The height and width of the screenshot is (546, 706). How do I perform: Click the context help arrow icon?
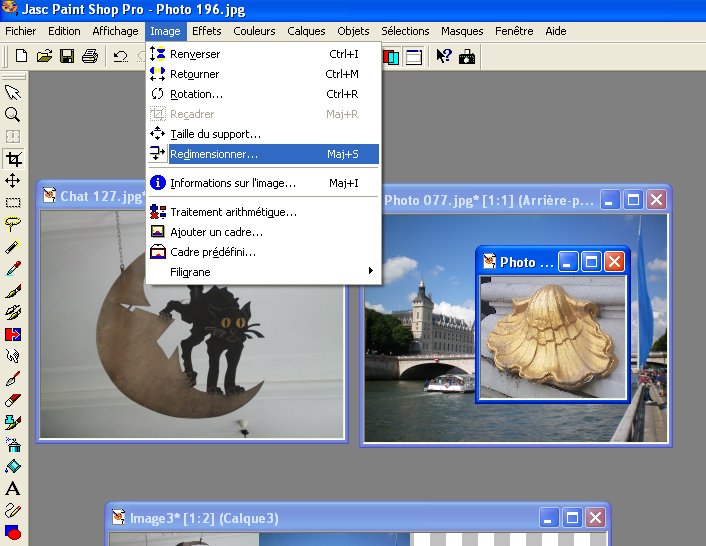(x=444, y=56)
